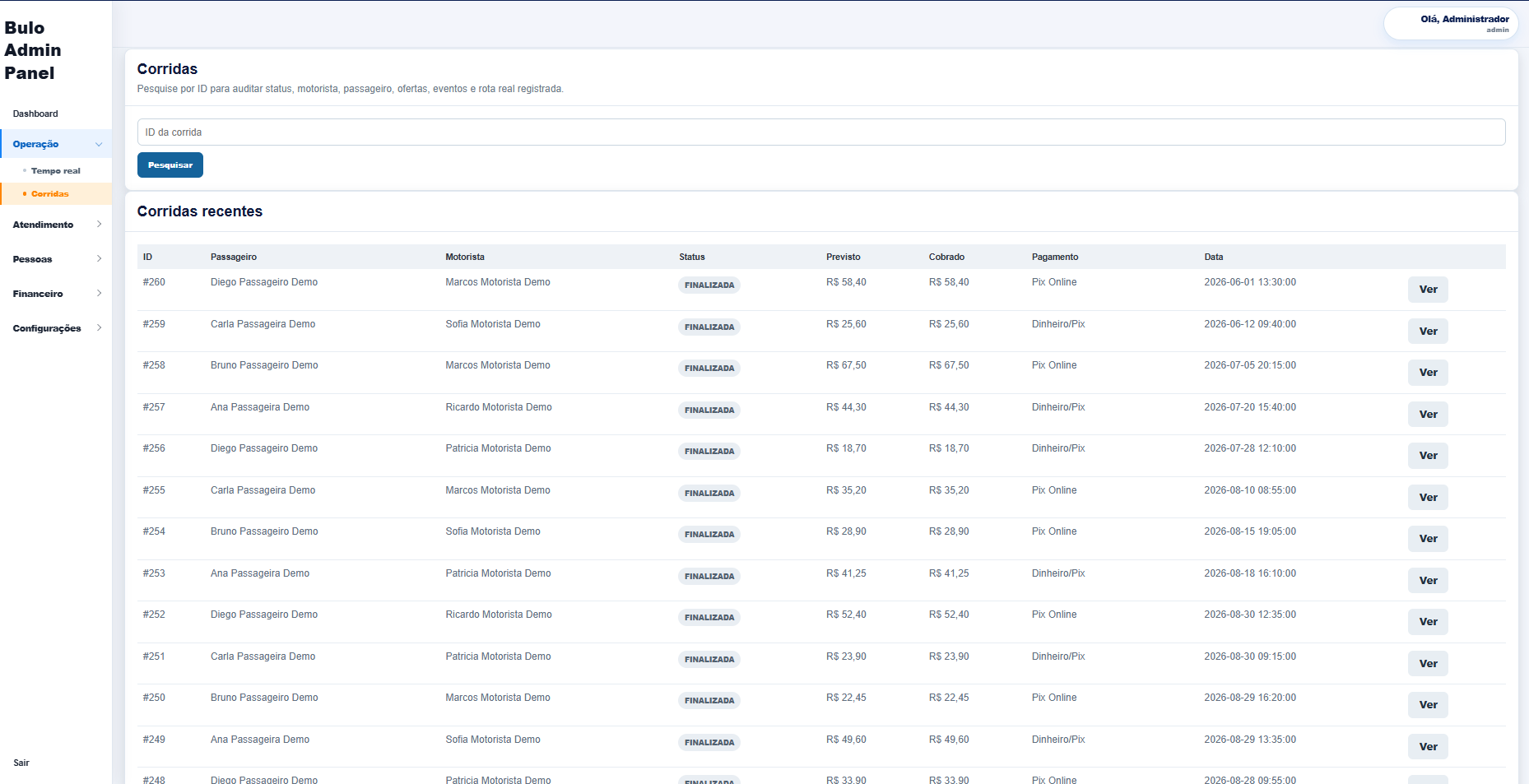The height and width of the screenshot is (784, 1529).
Task: Click Sofia Motorista Demo in ride #254
Action: (493, 531)
